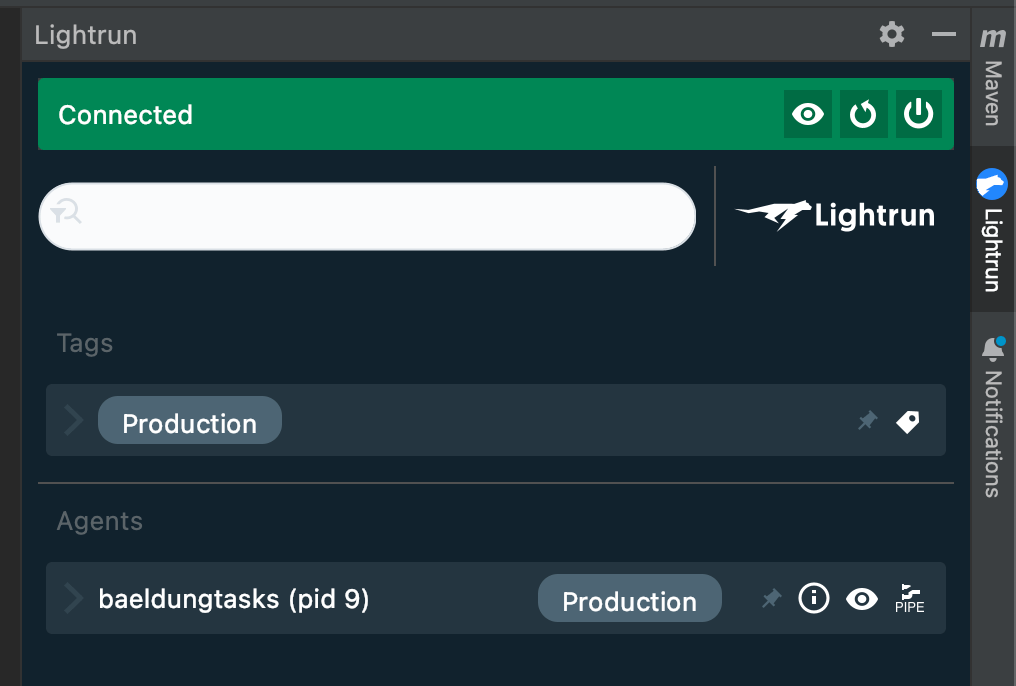Pin the Production tag
The height and width of the screenshot is (686, 1016).
[x=867, y=421]
